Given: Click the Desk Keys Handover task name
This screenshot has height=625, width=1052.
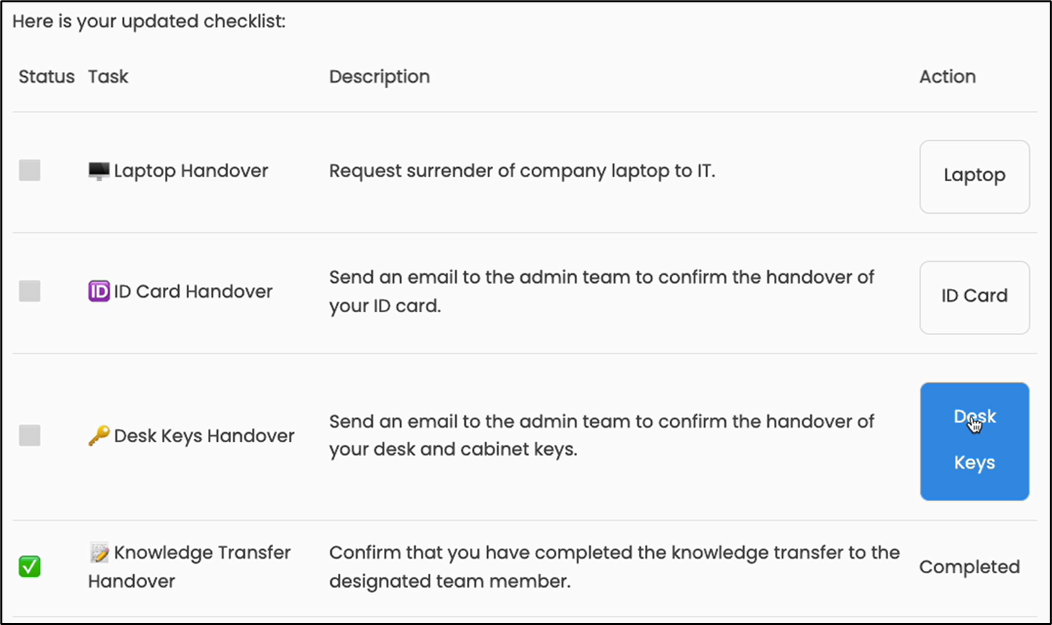Looking at the screenshot, I should (204, 436).
